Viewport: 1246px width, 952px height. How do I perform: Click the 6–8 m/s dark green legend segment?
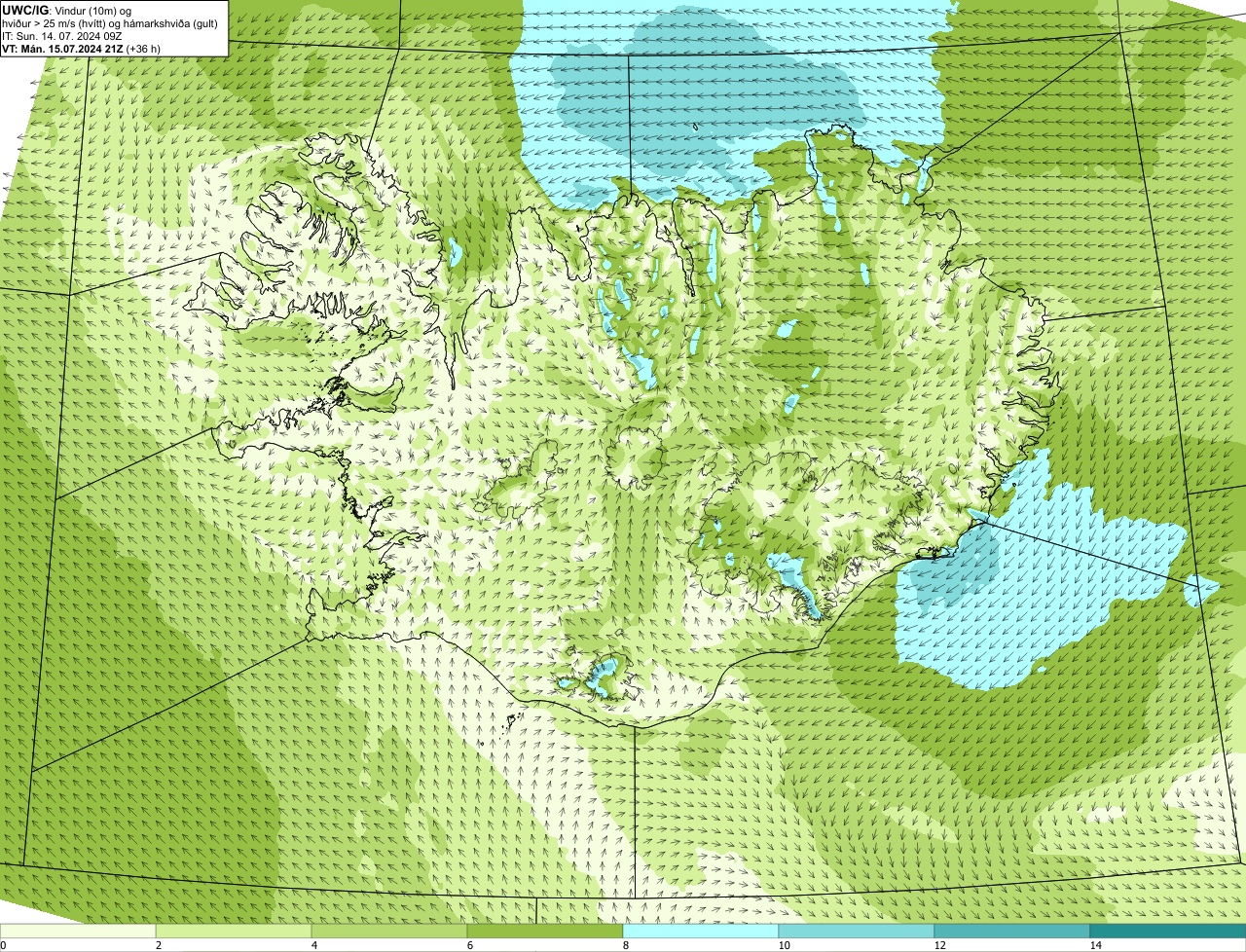click(x=545, y=932)
